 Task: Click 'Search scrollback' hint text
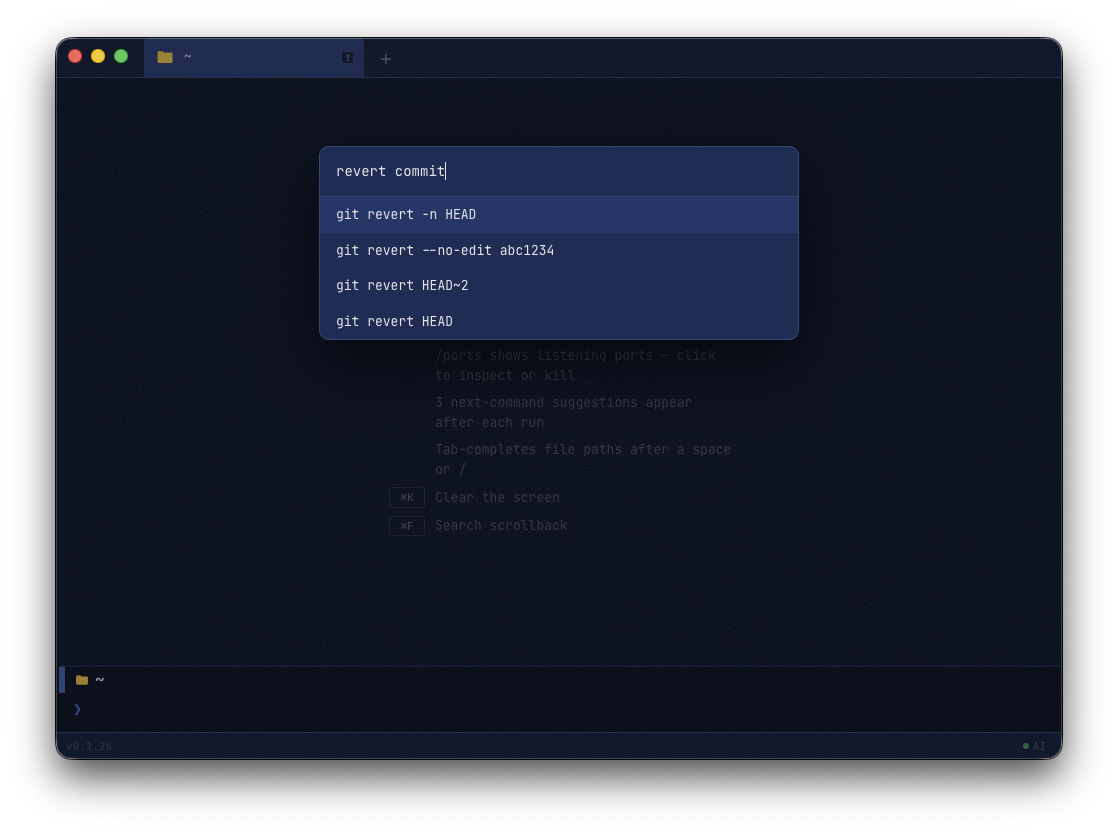tap(501, 526)
